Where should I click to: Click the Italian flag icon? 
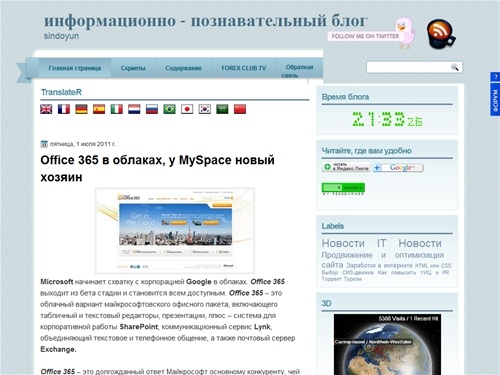tap(117, 109)
